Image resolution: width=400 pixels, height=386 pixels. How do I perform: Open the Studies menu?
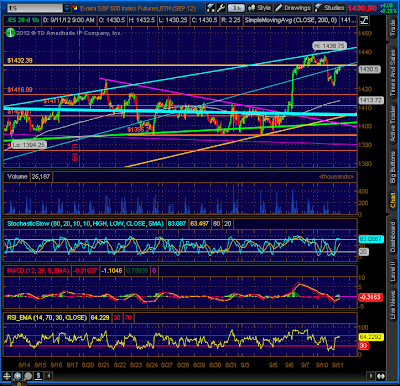click(330, 8)
